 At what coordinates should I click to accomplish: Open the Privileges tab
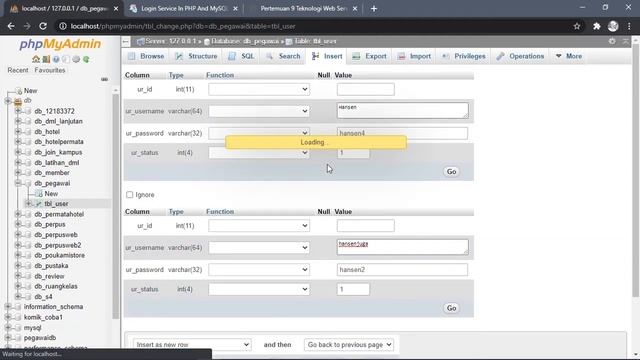464,56
